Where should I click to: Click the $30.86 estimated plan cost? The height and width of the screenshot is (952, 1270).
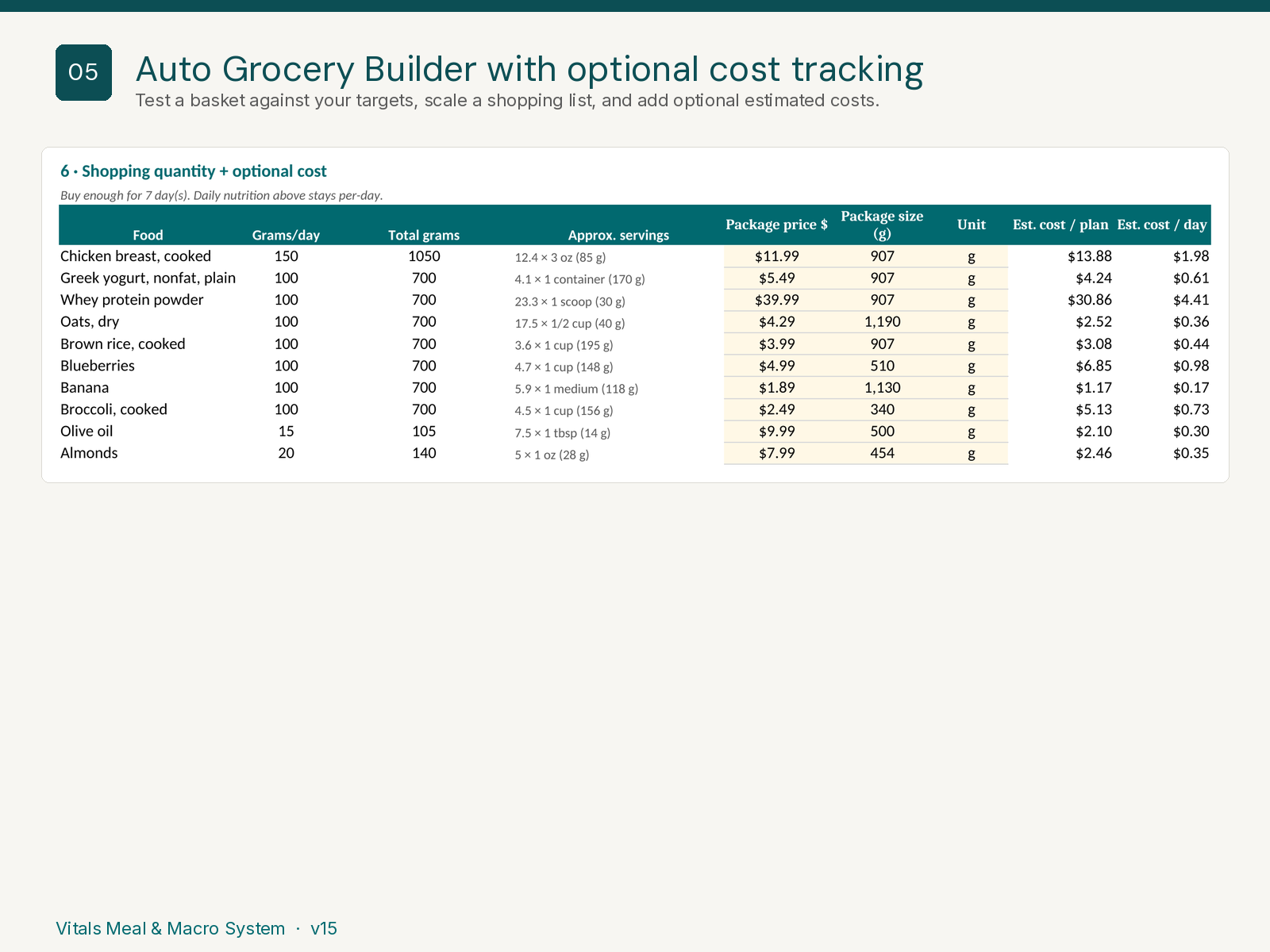[1090, 300]
